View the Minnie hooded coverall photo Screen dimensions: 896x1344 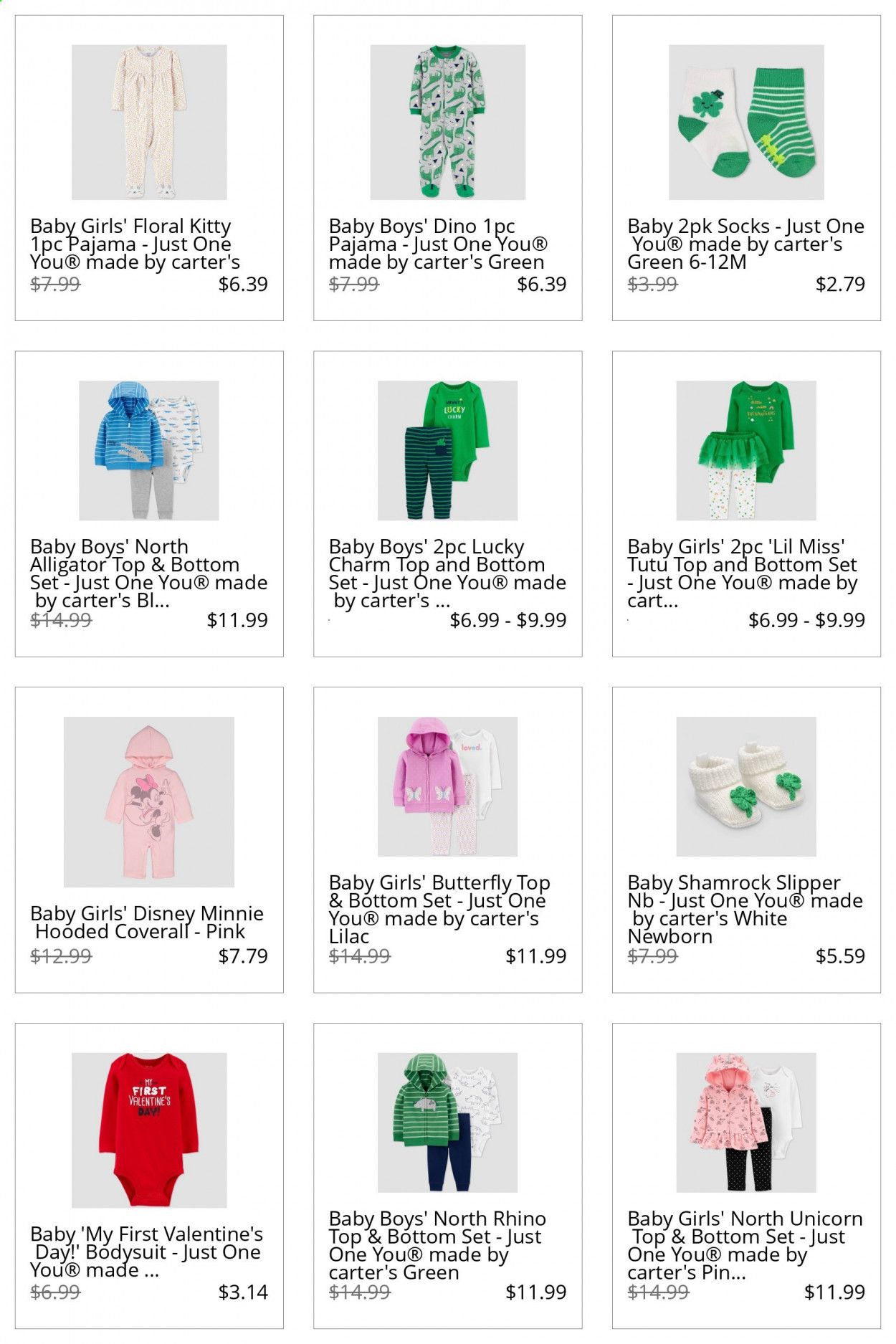pos(149,802)
